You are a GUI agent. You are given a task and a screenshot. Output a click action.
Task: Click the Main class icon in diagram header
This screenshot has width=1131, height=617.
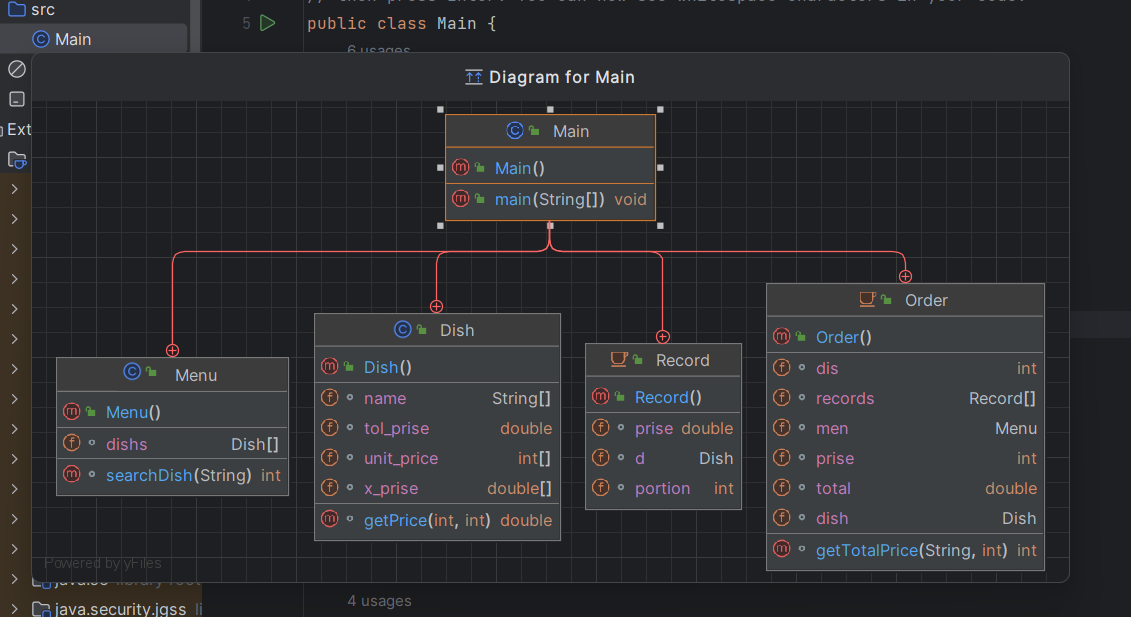coord(515,131)
